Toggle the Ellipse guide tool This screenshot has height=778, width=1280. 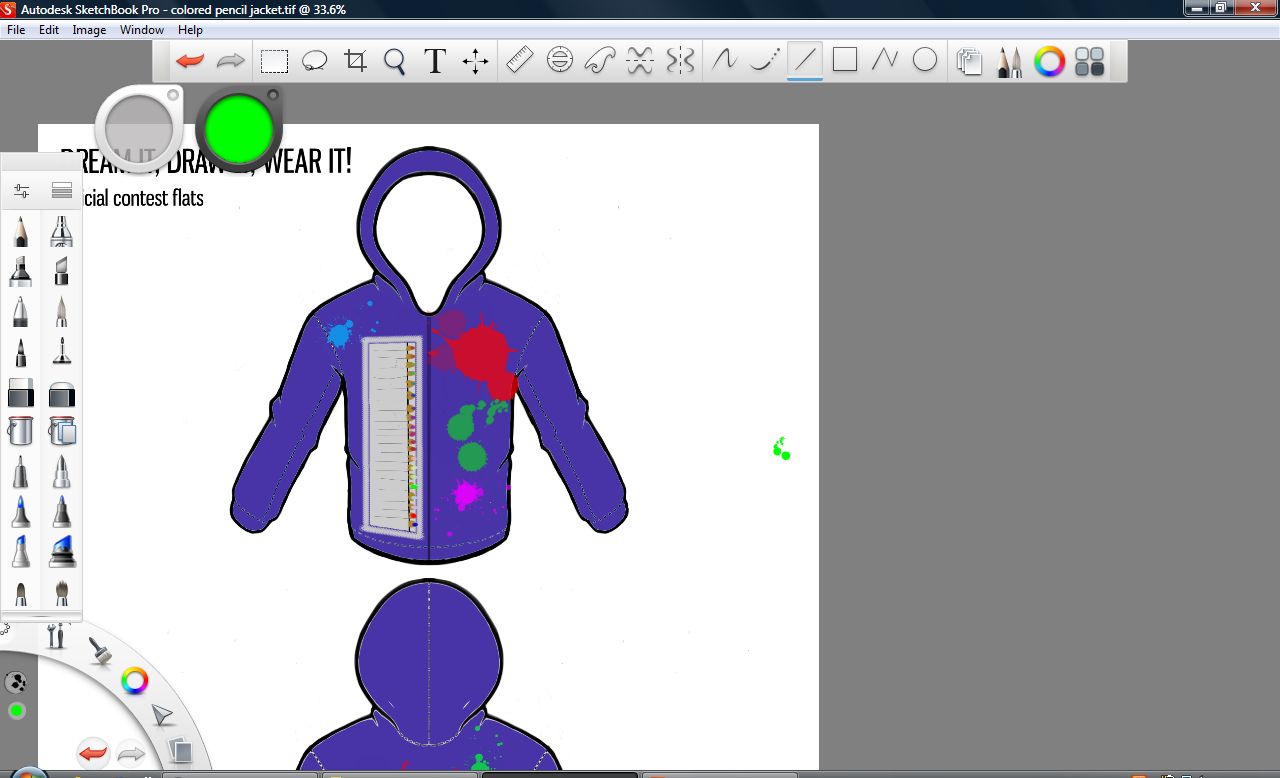coord(560,61)
